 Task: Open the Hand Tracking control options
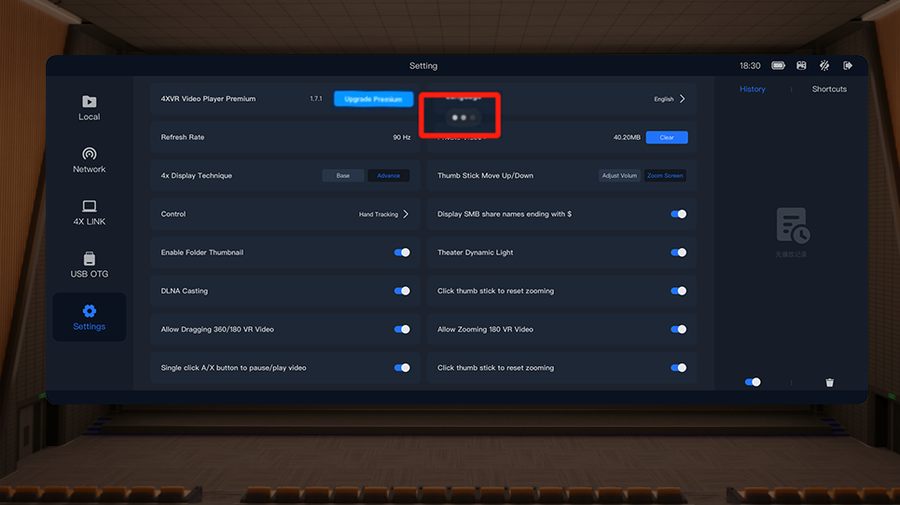tap(384, 214)
